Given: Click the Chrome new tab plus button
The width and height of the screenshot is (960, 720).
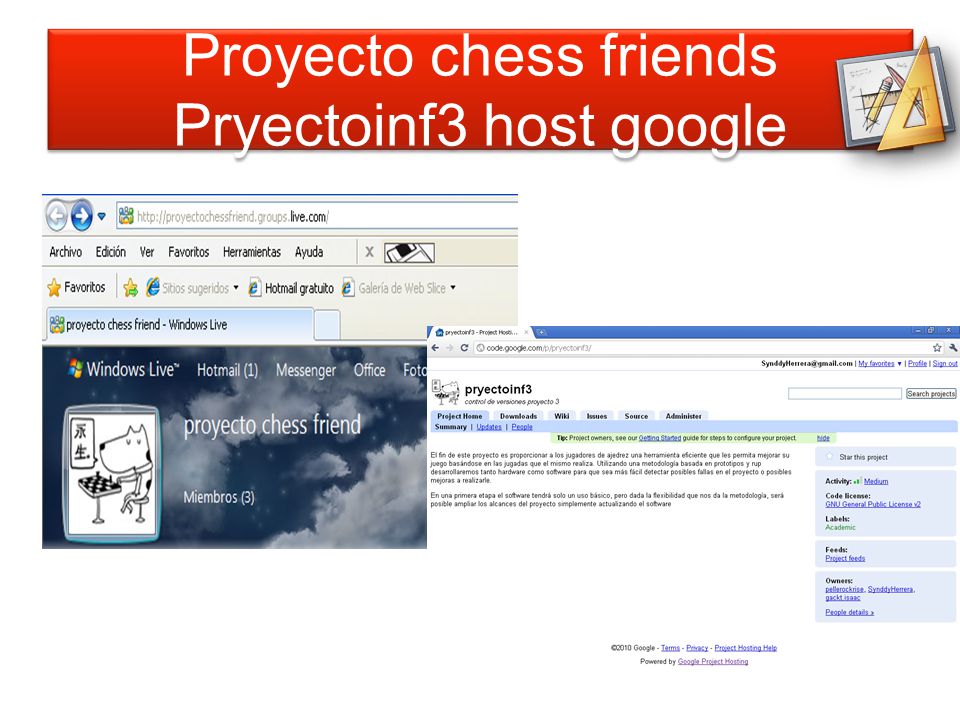Looking at the screenshot, I should (x=542, y=332).
